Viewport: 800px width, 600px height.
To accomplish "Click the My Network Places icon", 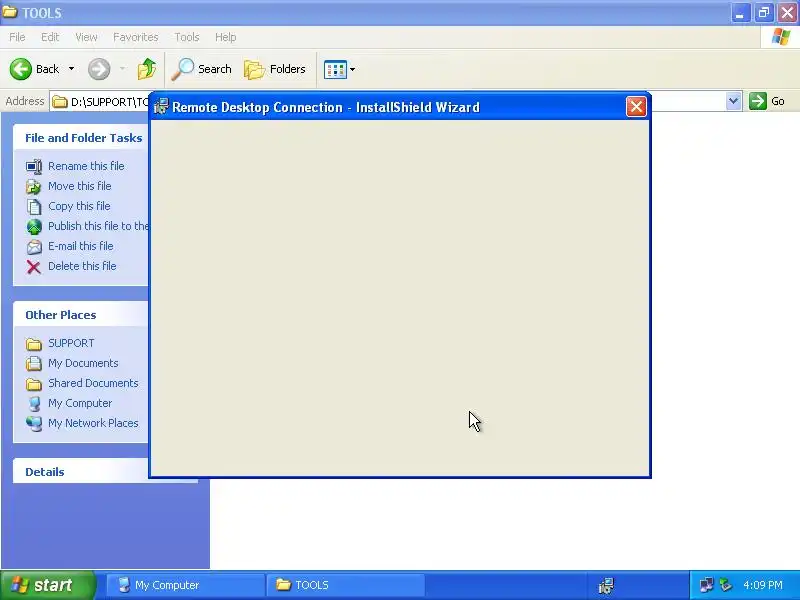I will pos(34,423).
